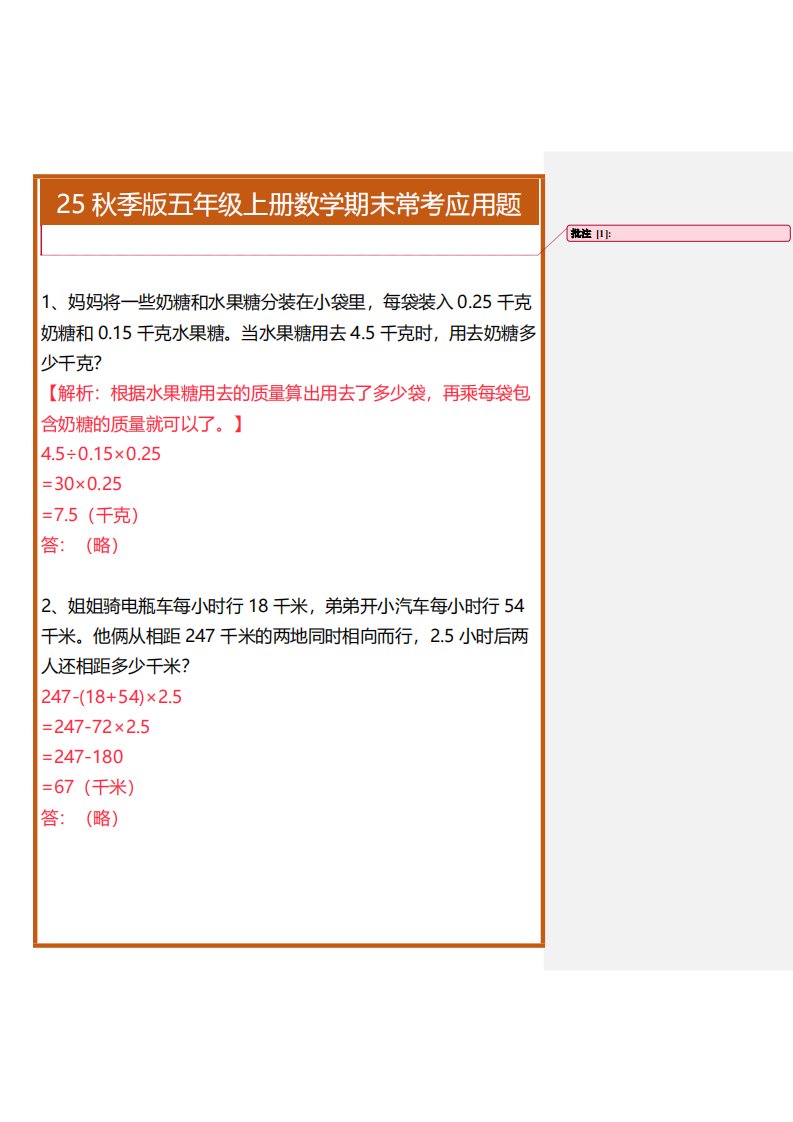The image size is (793, 1122).
Task: Click the line starting 奶糖和 0.15 千克水果糖
Action: pos(286,333)
